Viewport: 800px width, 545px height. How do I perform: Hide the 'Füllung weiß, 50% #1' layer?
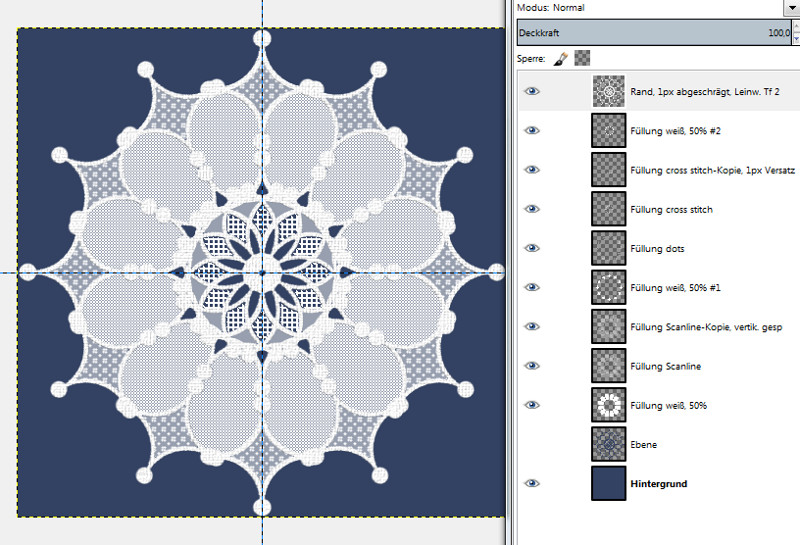[532, 287]
